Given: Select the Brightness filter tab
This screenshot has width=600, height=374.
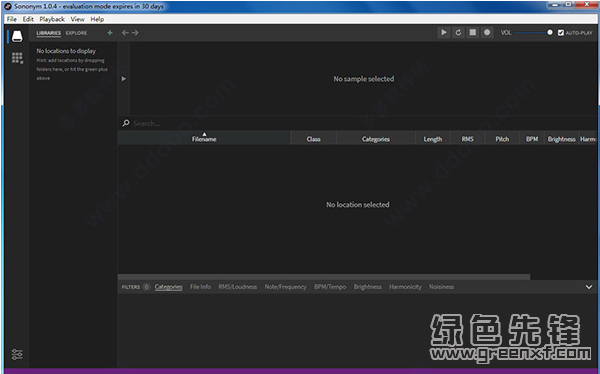Looking at the screenshot, I should 368,287.
